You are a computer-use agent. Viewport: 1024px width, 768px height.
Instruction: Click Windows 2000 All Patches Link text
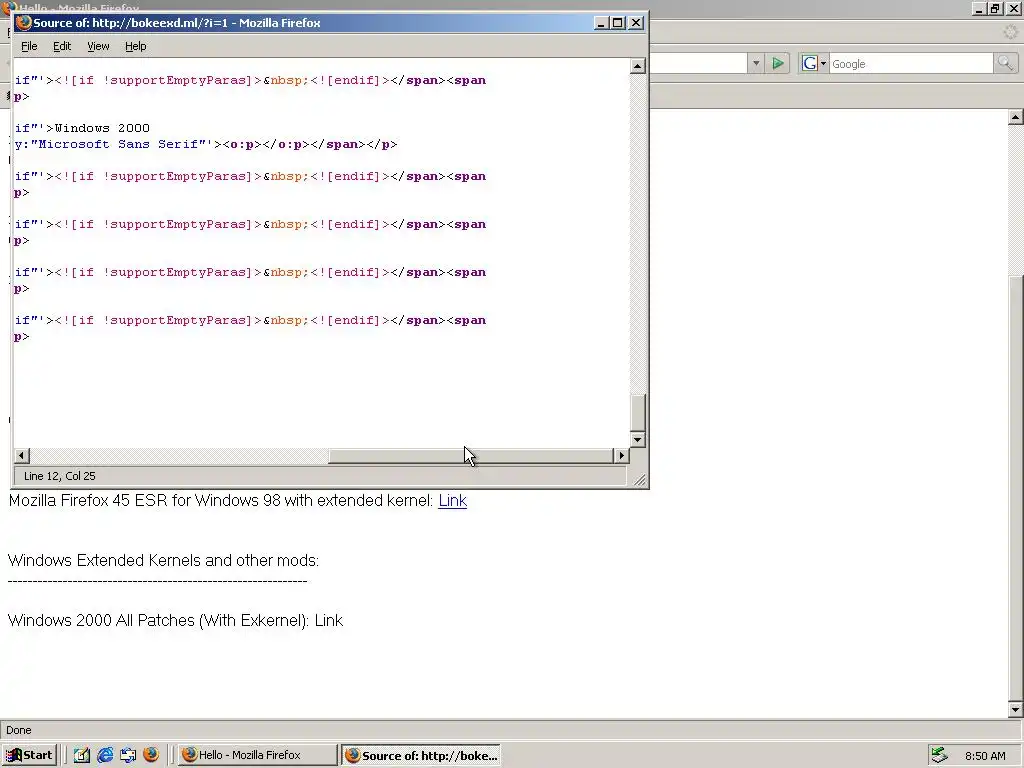point(328,620)
